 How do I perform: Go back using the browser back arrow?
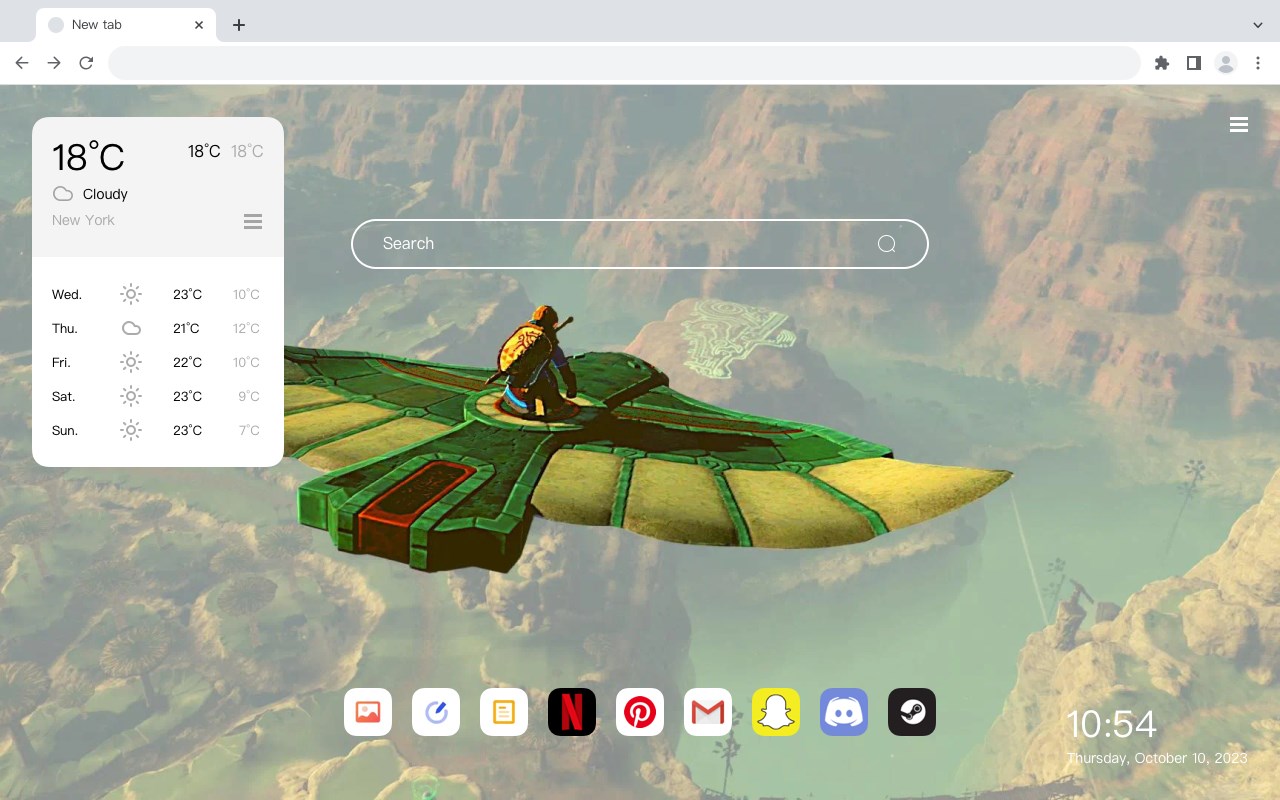point(22,63)
